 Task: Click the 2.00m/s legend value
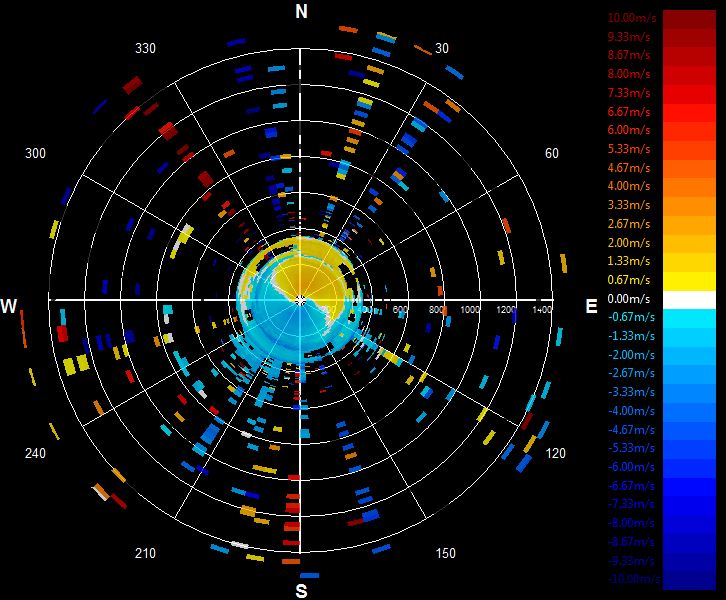click(x=629, y=243)
